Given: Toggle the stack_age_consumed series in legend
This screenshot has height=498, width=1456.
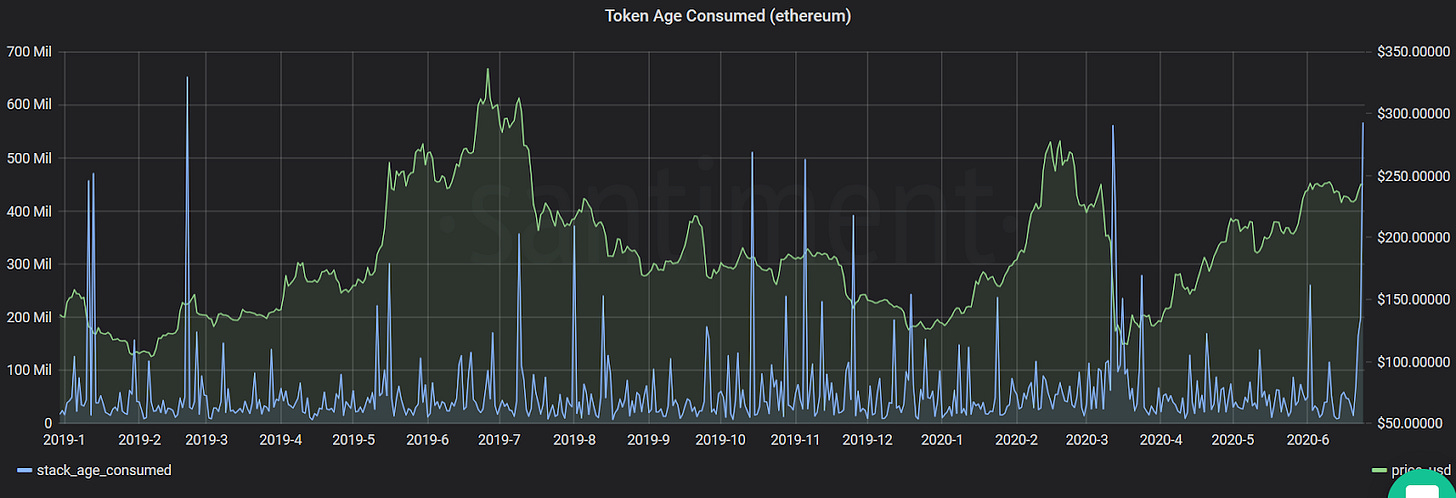Looking at the screenshot, I should [102, 470].
